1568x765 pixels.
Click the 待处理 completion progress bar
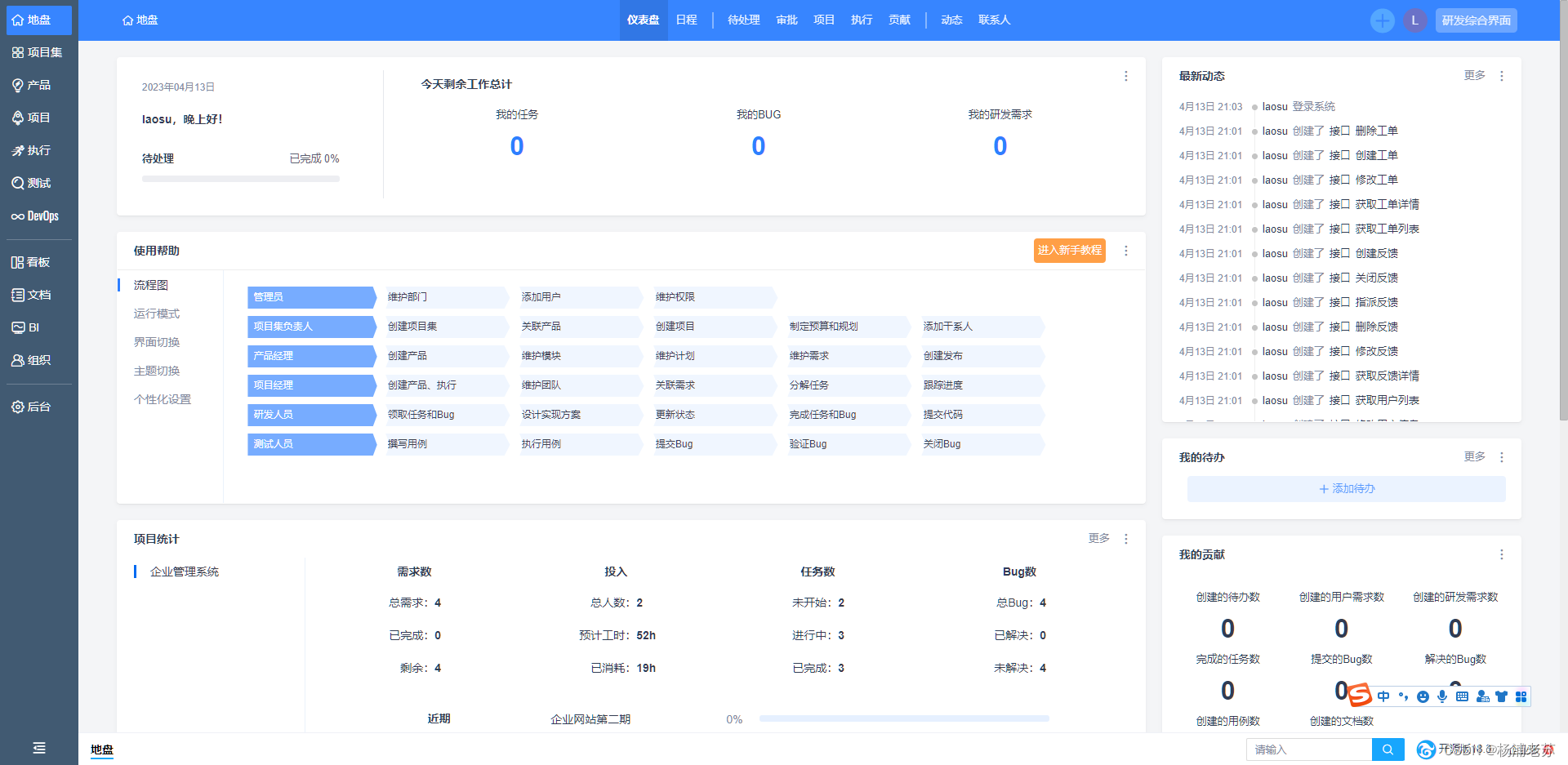241,179
